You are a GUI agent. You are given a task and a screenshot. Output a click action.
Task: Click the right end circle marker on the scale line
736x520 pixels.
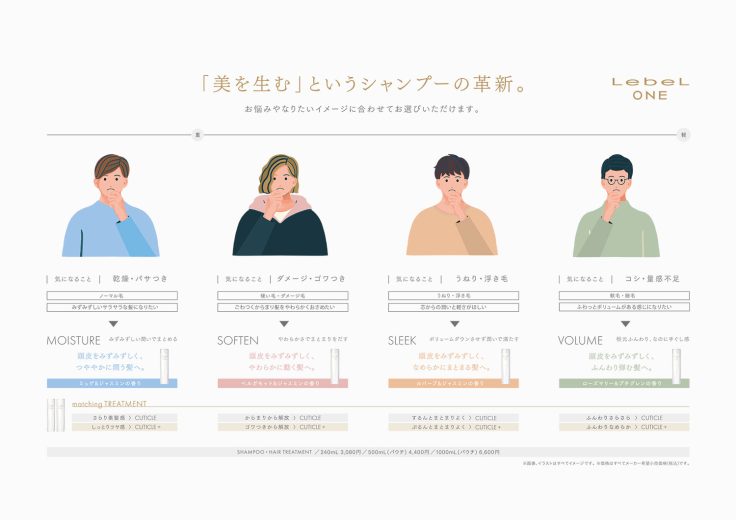coord(684,135)
